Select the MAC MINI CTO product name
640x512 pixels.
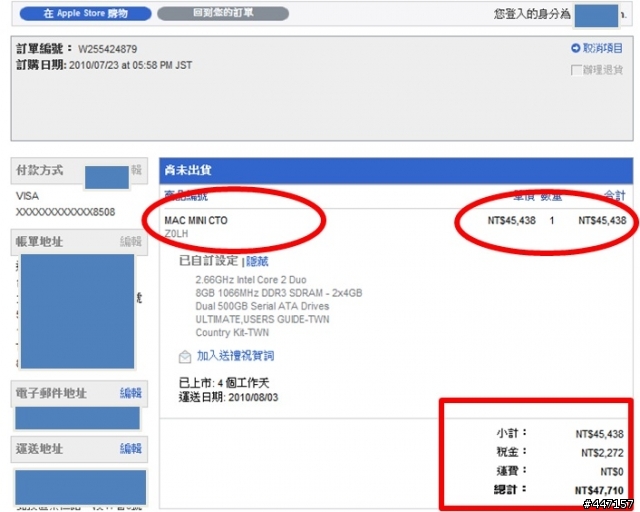[x=196, y=220]
